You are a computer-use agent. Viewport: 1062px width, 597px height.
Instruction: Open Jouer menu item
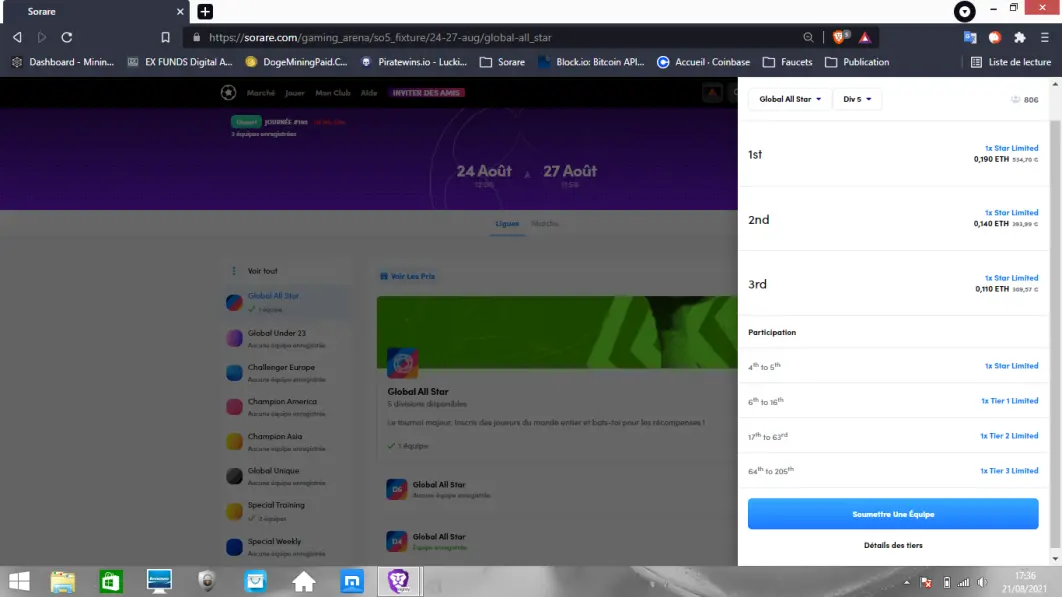pyautogui.click(x=295, y=93)
